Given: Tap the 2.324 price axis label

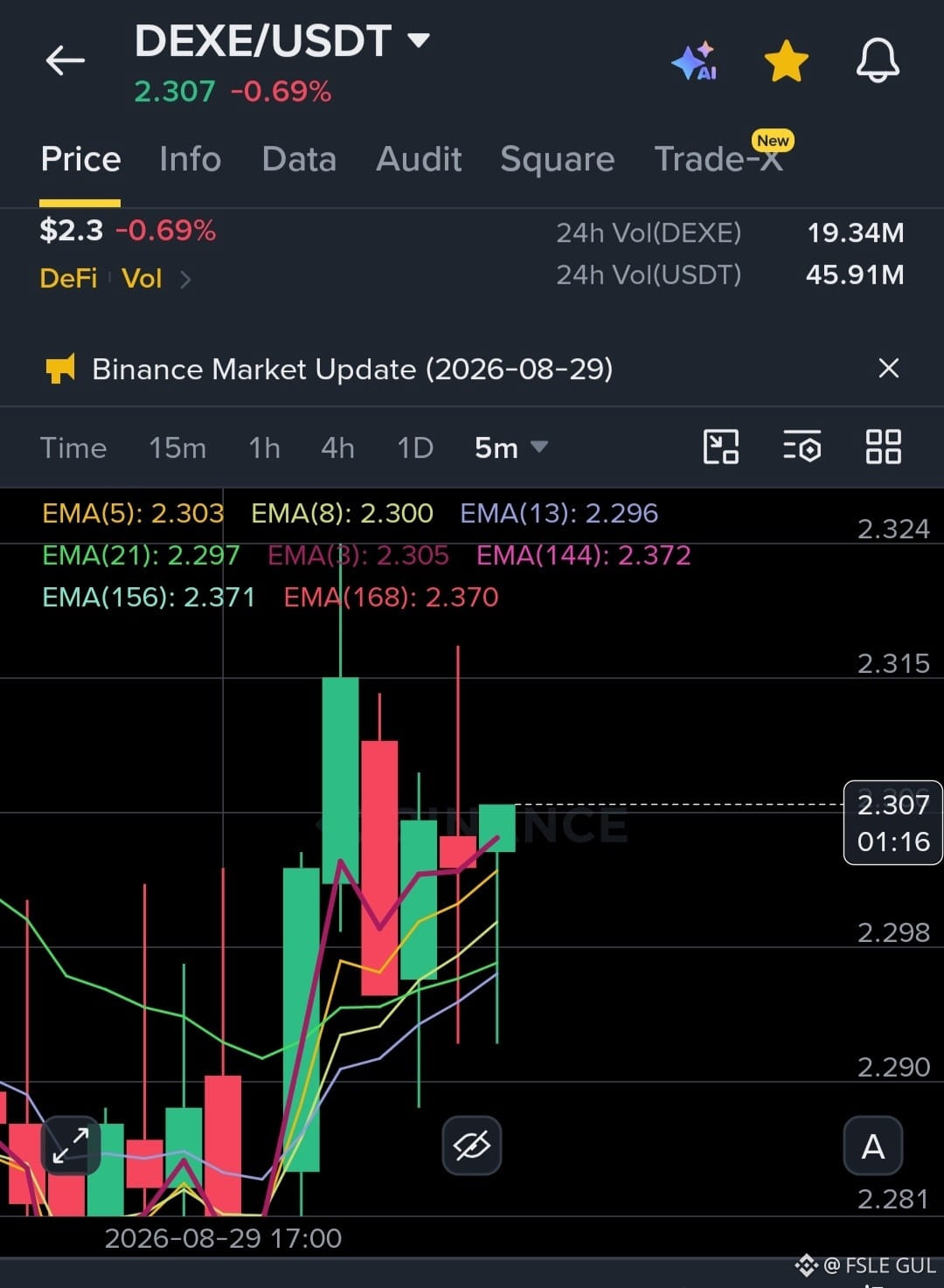Looking at the screenshot, I should 892,529.
